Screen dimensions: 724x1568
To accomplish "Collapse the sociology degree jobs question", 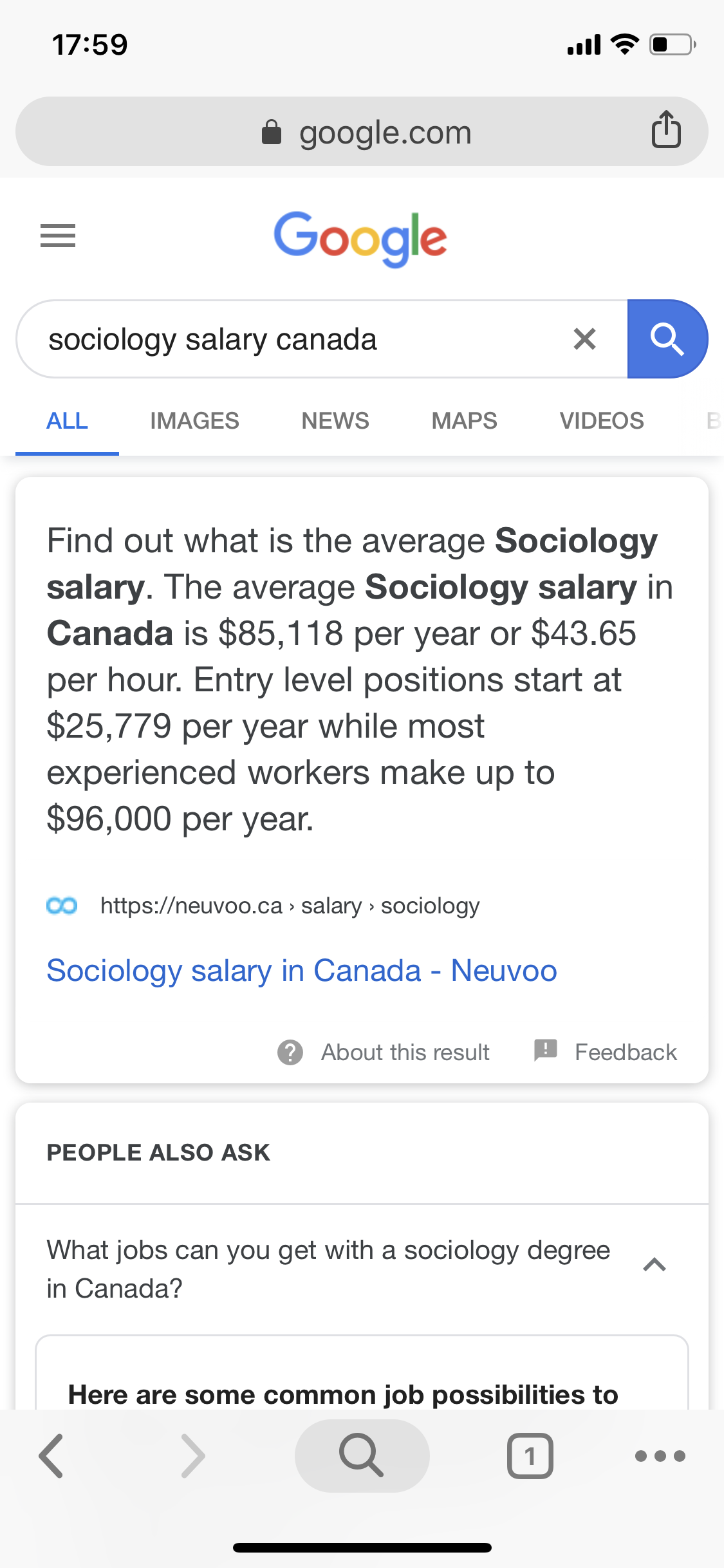I will click(x=654, y=1265).
